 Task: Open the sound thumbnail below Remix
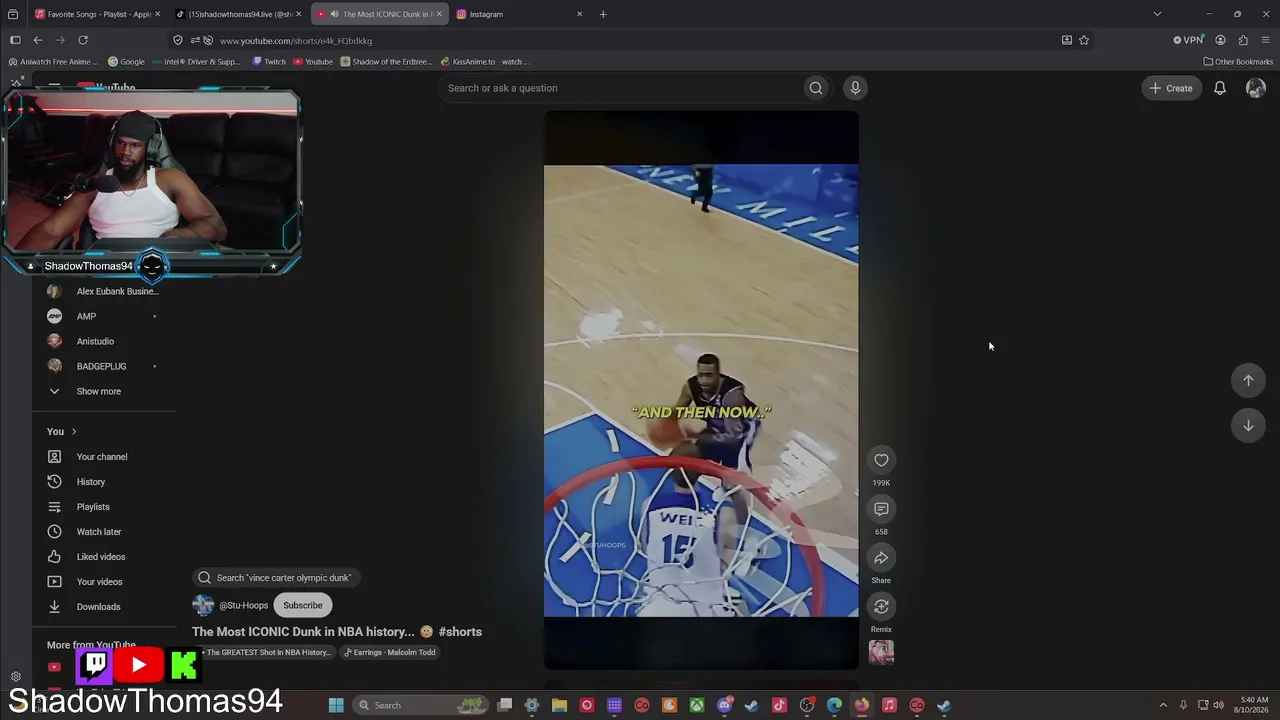881,652
